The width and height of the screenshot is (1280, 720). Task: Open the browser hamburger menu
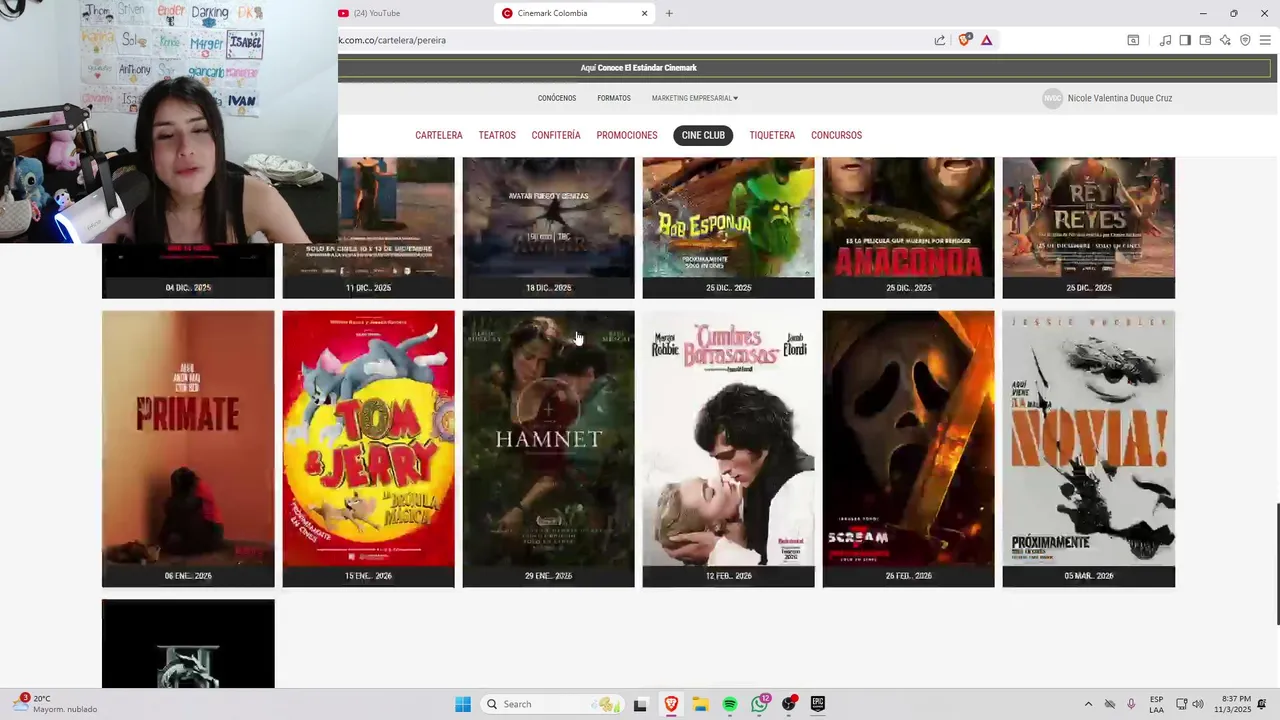pyautogui.click(x=1265, y=40)
